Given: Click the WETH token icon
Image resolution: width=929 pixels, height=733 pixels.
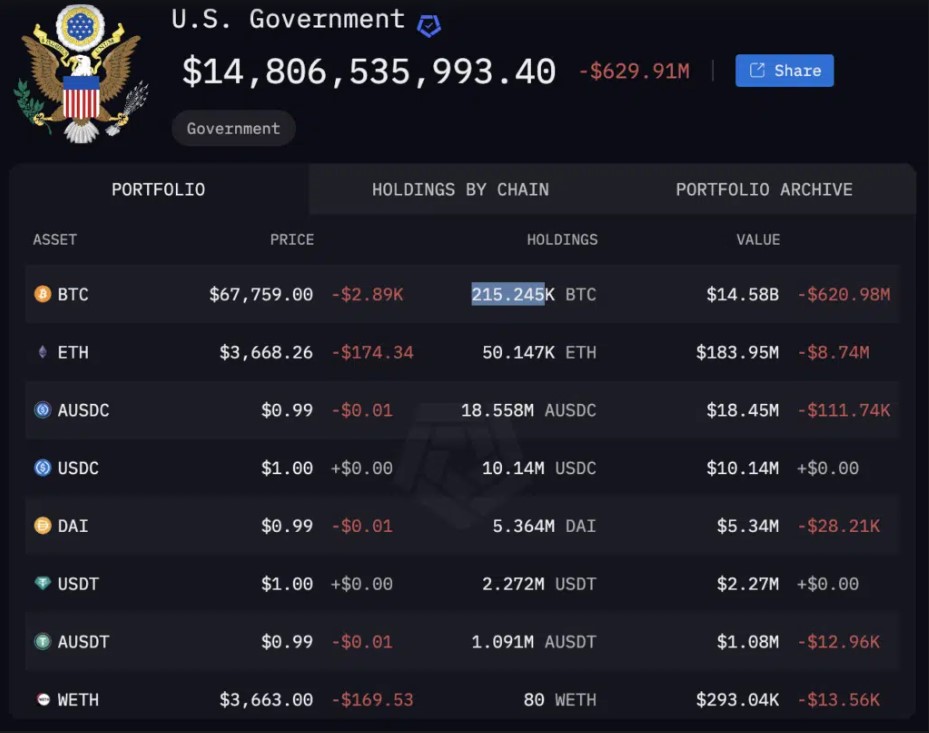Looking at the screenshot, I should click(x=42, y=700).
